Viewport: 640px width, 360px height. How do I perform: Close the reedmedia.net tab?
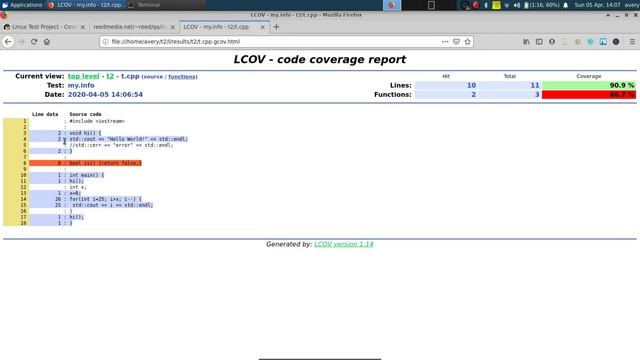pyautogui.click(x=173, y=27)
